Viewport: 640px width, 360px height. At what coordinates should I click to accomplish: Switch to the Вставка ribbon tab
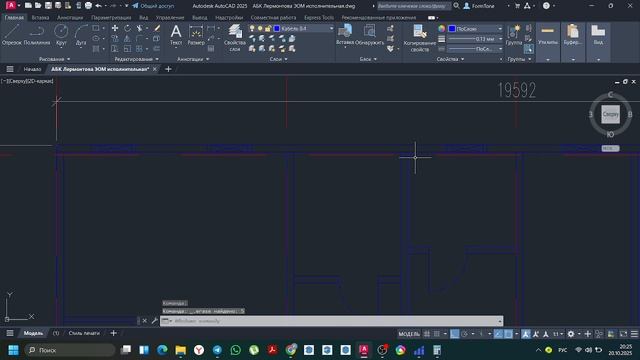coord(40,18)
